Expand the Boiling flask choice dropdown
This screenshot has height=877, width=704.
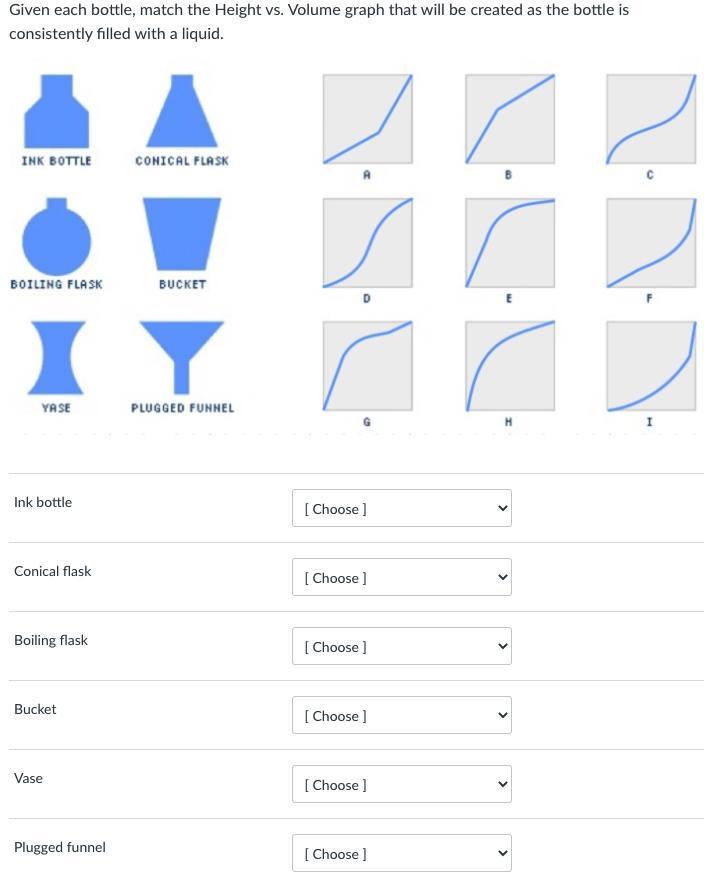401,646
